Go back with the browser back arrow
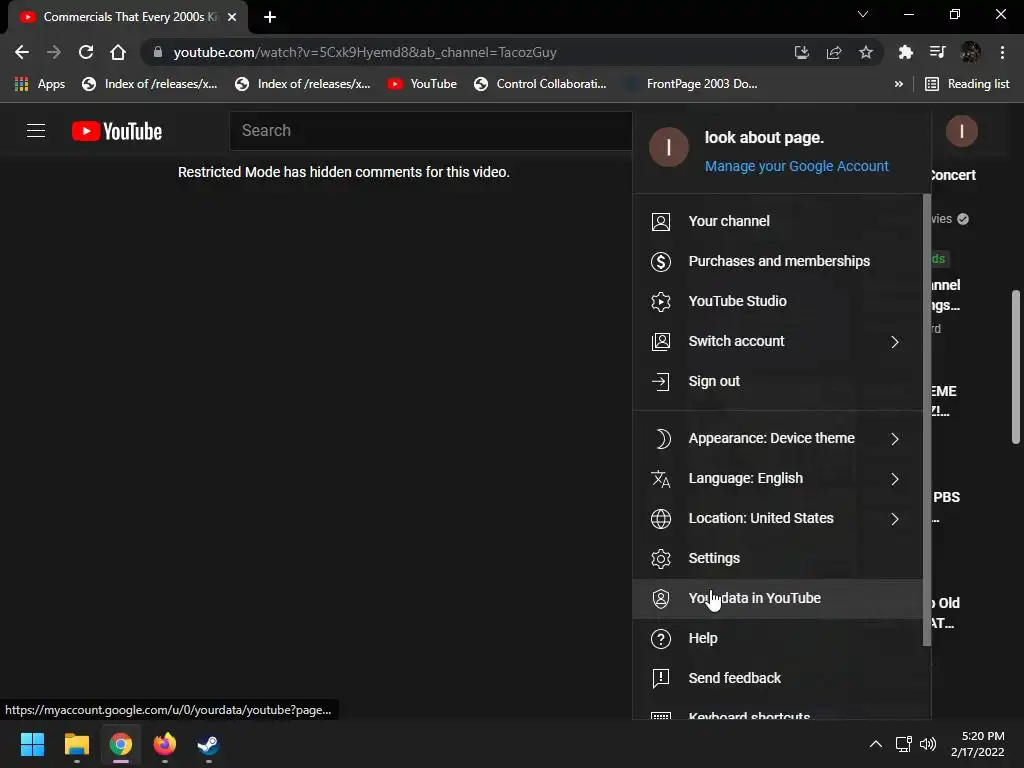 tap(22, 52)
